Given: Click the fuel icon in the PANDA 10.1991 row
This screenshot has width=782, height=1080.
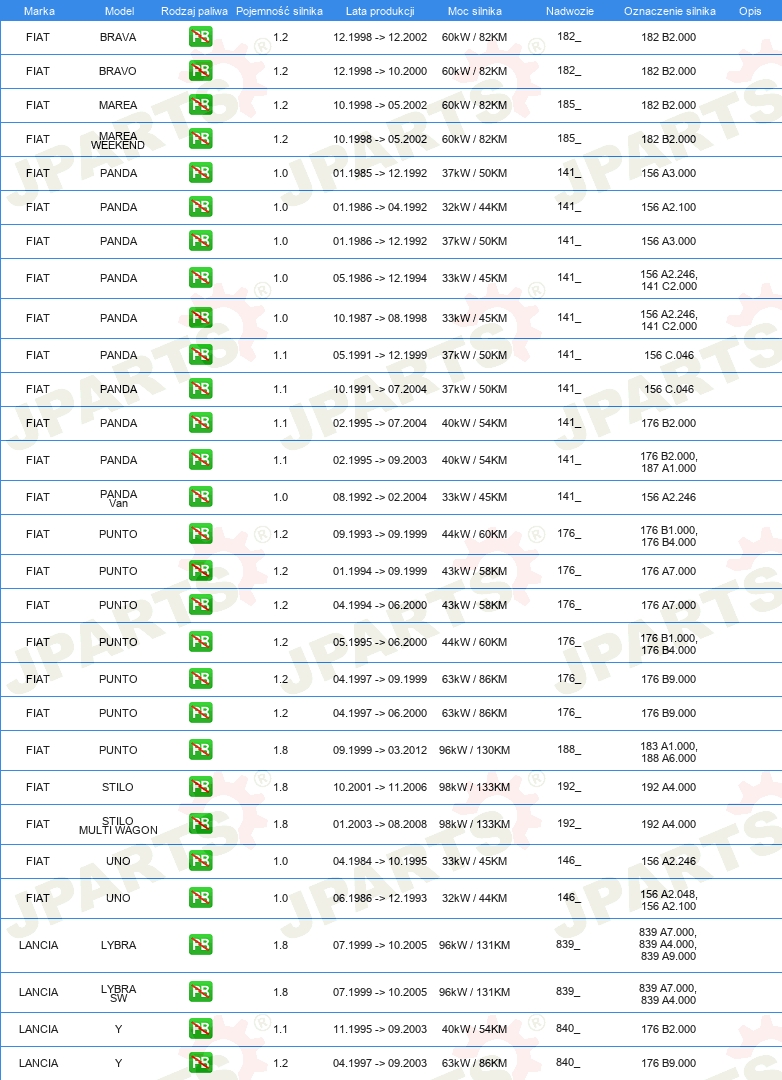Looking at the screenshot, I should pyautogui.click(x=200, y=388).
